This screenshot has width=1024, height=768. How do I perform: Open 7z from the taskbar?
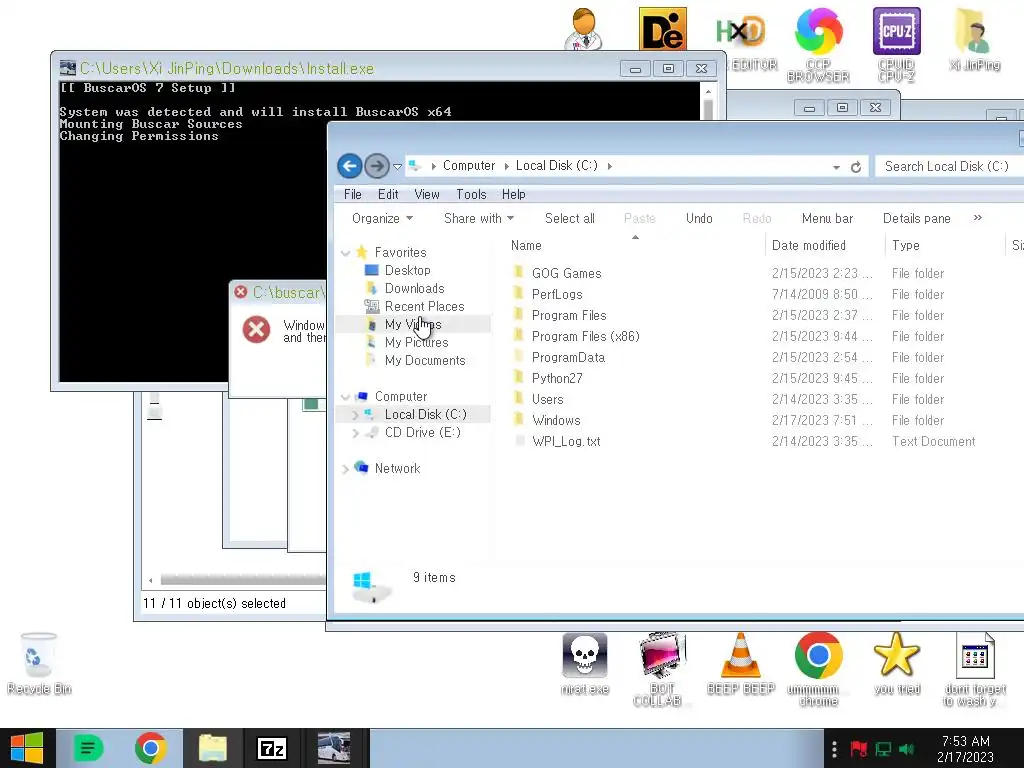pos(272,748)
